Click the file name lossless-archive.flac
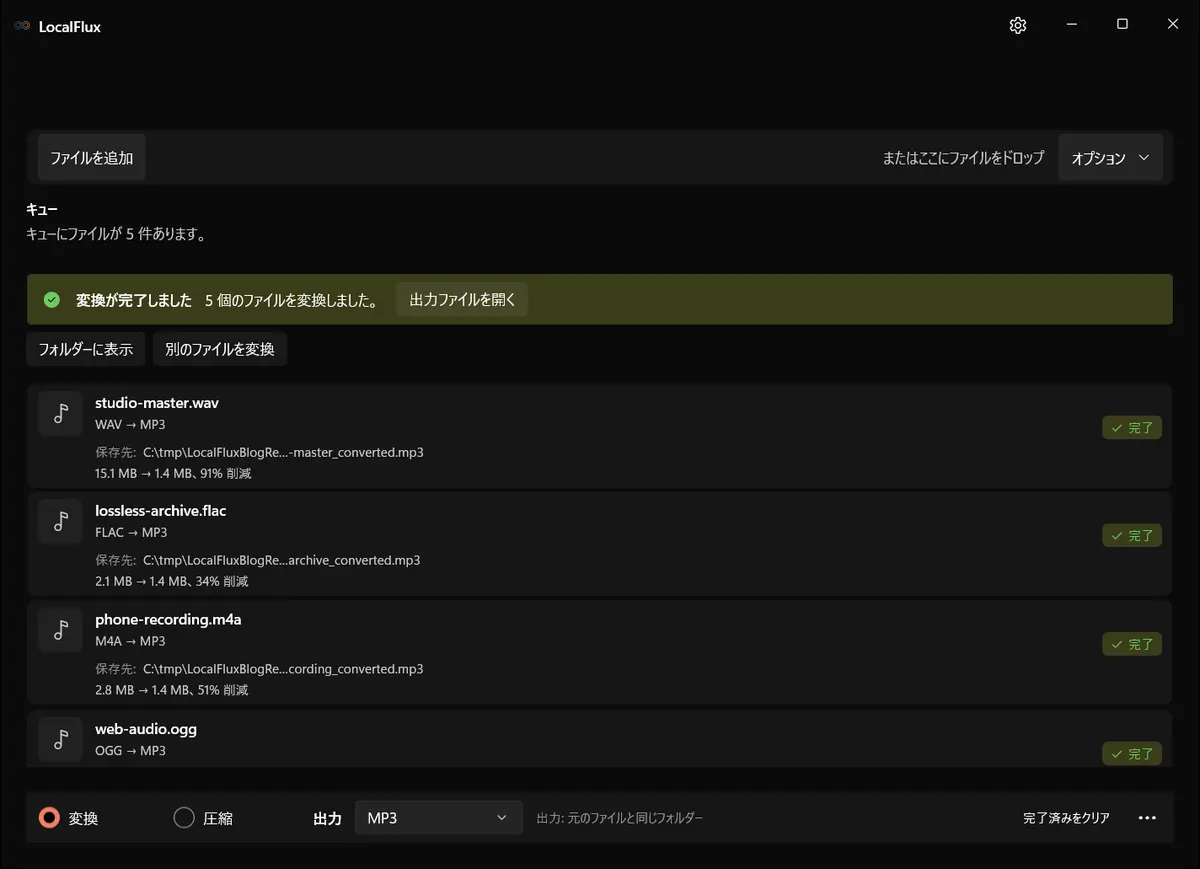The width and height of the screenshot is (1200, 869). (x=161, y=511)
